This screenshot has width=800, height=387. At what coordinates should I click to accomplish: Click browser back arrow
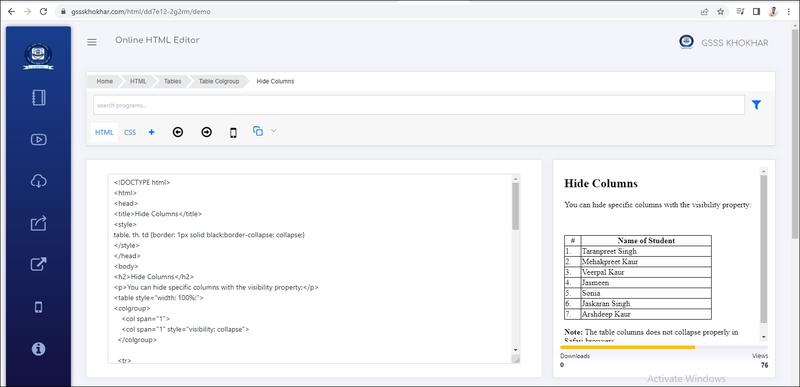tap(11, 11)
